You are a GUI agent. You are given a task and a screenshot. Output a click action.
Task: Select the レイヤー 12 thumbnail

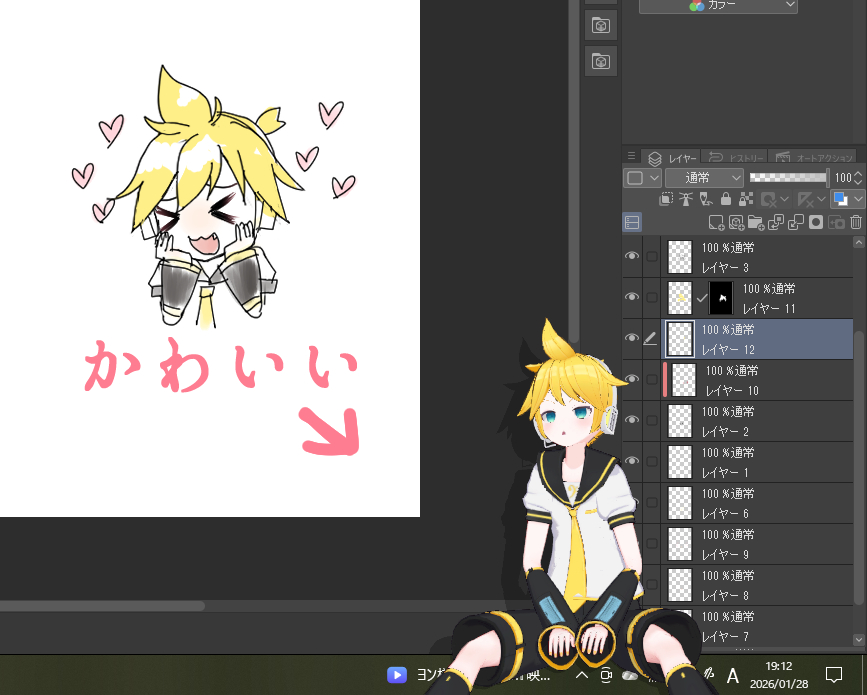point(679,339)
